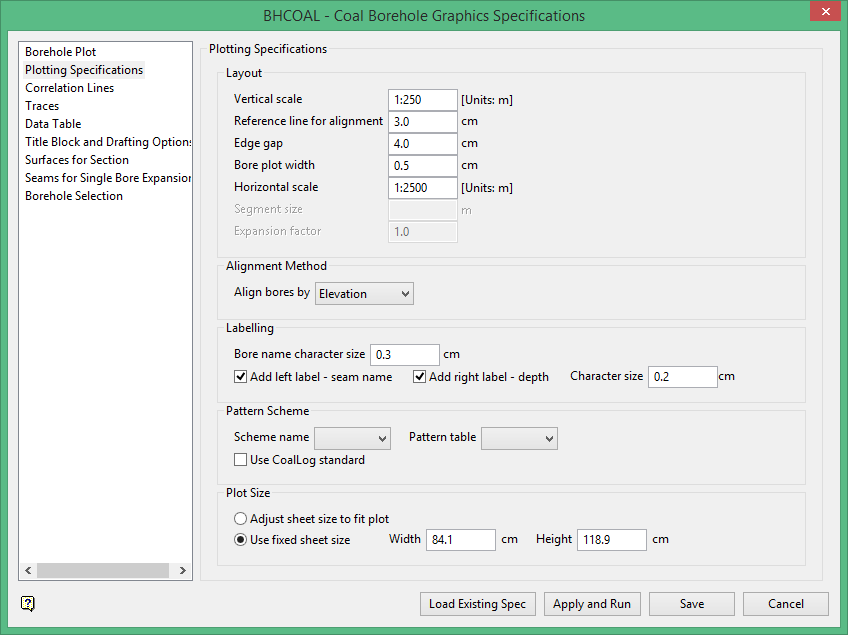Image resolution: width=848 pixels, height=635 pixels.
Task: Go to Correlation Lines page
Action: 70,88
